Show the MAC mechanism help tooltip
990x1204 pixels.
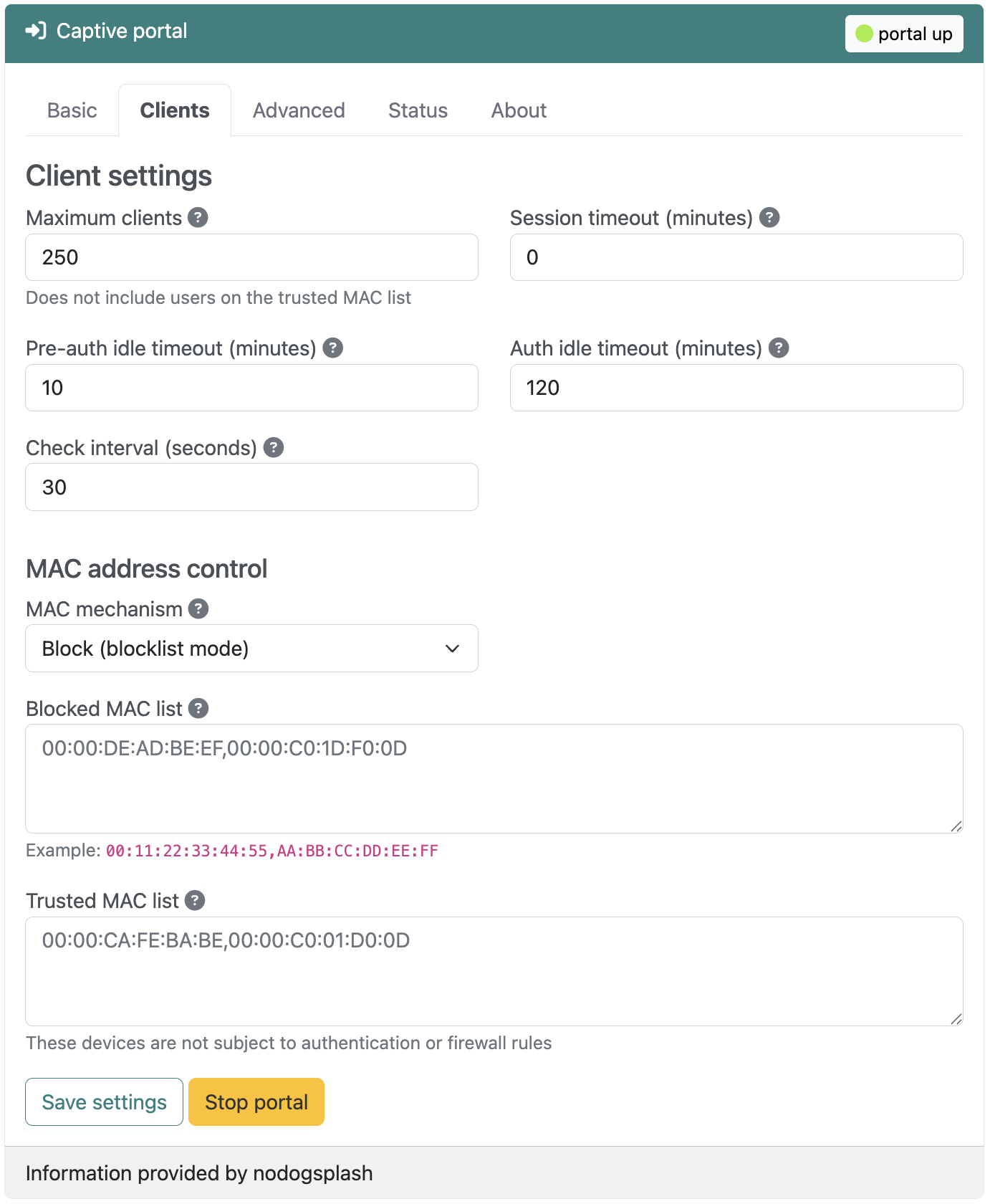(198, 609)
